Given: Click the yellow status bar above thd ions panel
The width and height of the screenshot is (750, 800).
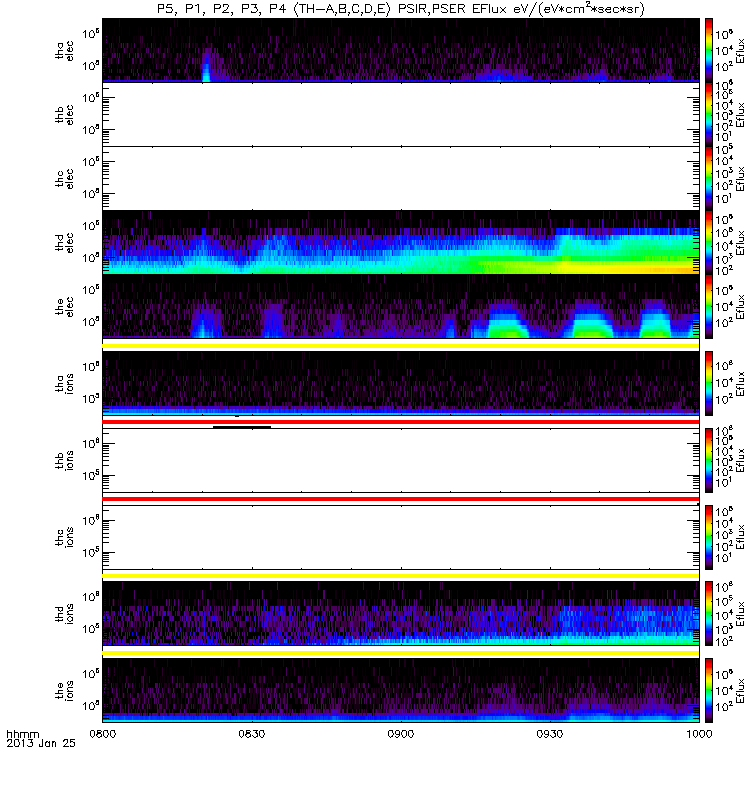Looking at the screenshot, I should point(401,576).
